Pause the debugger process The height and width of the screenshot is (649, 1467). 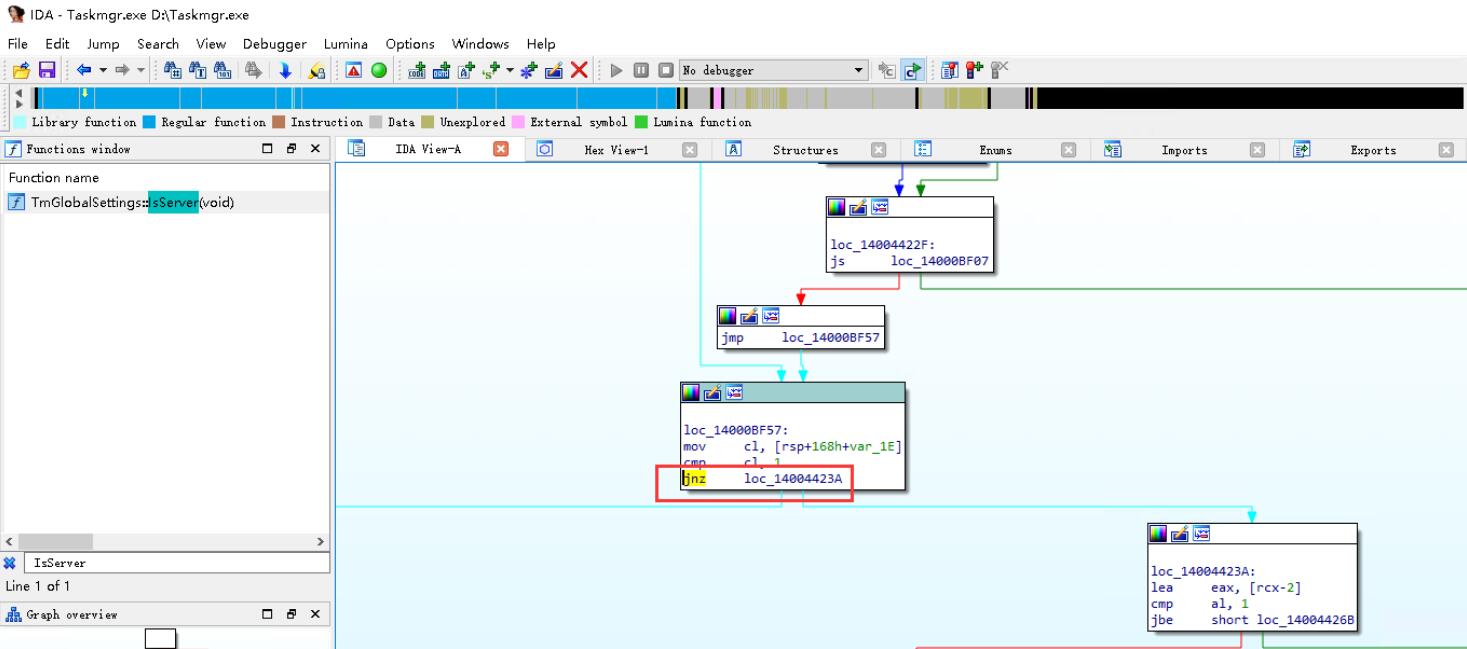pyautogui.click(x=641, y=70)
